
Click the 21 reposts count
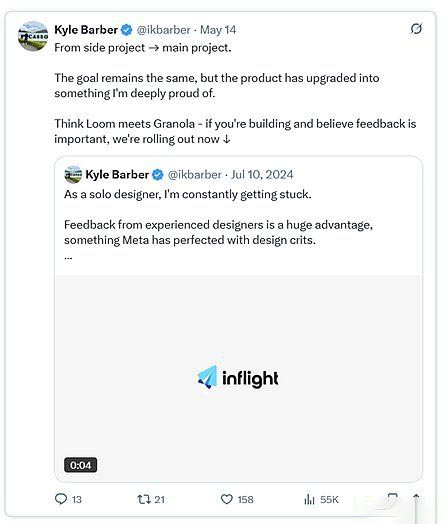pyautogui.click(x=159, y=500)
